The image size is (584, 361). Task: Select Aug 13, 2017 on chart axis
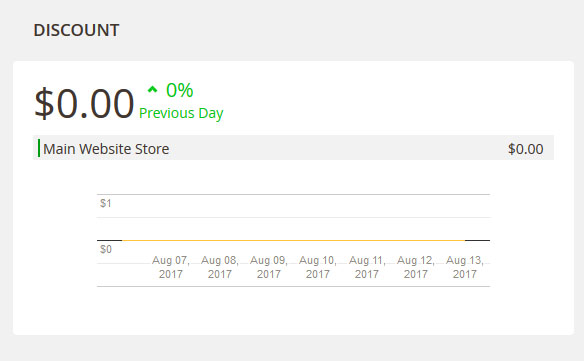pyautogui.click(x=465, y=267)
